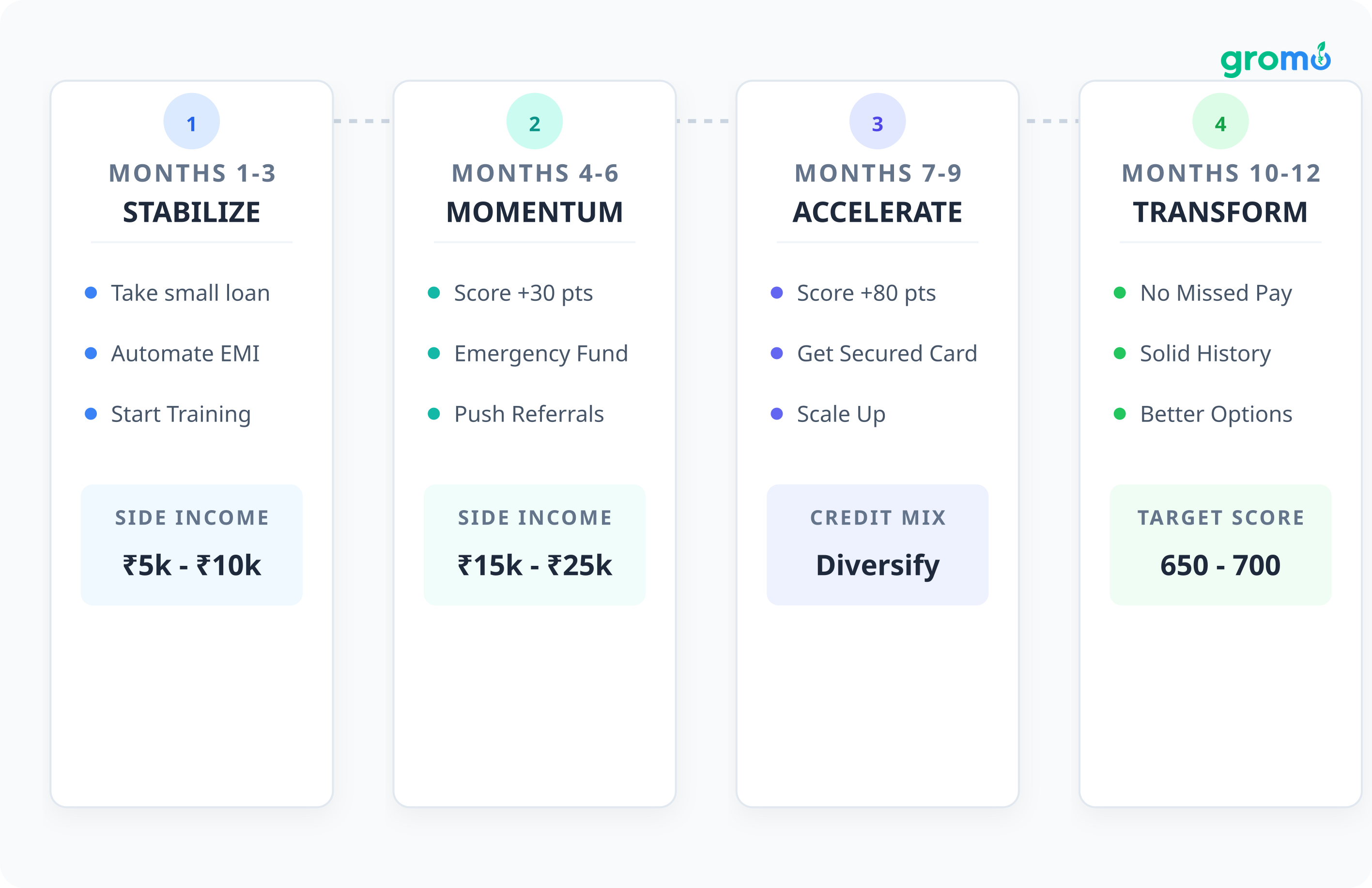Image resolution: width=1372 pixels, height=888 pixels.
Task: Click the blue bullet beside Automate EMI
Action: [91, 354]
